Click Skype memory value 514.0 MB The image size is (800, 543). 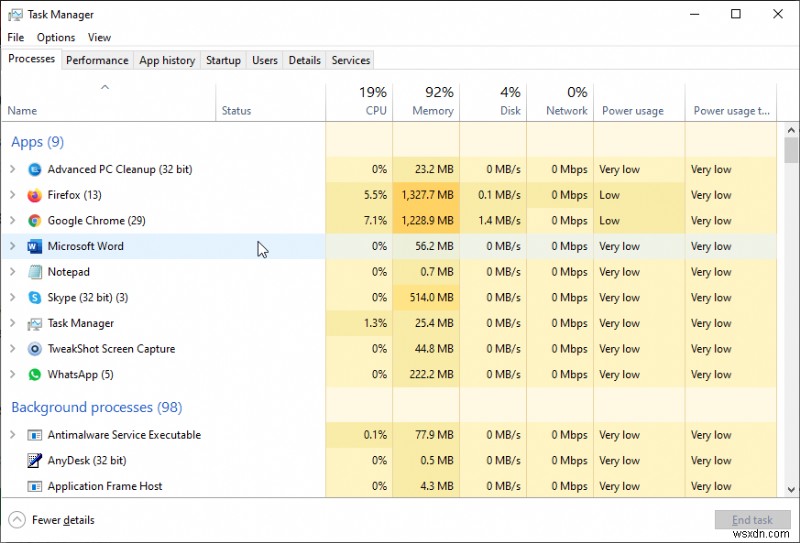432,298
